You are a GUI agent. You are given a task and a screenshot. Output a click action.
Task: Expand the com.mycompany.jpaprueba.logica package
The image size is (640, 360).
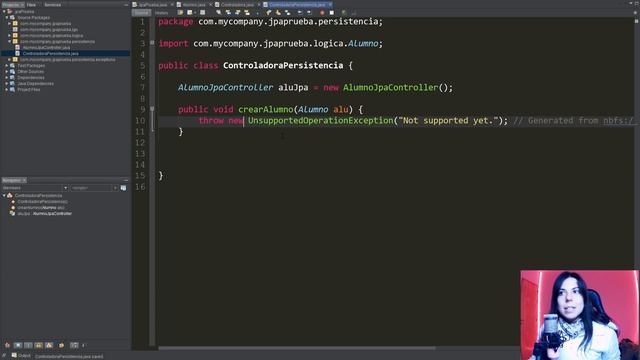[x=10, y=36]
